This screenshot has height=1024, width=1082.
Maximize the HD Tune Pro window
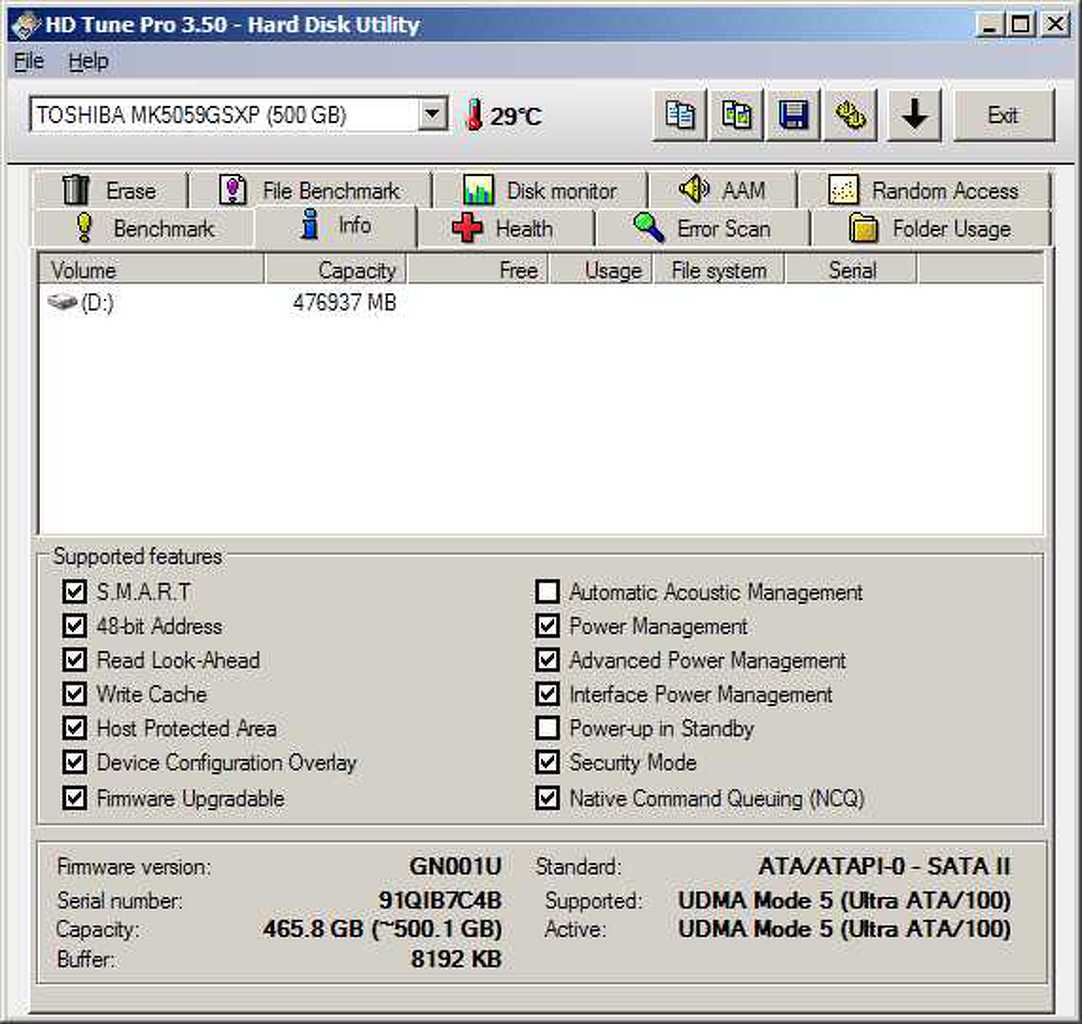pyautogui.click(x=1022, y=25)
